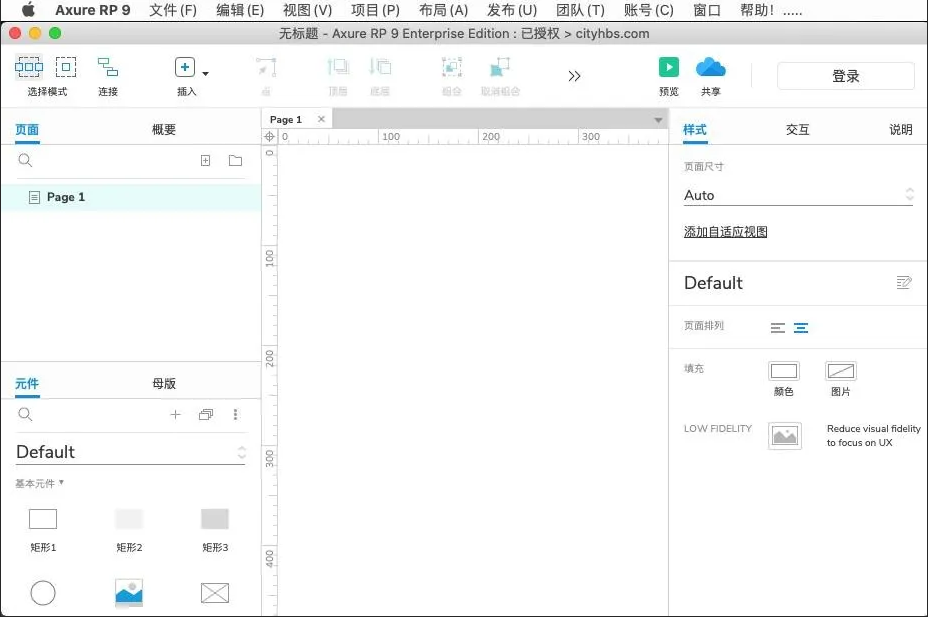This screenshot has height=617, width=928.
Task: Click the 添加自适应视图 link
Action: pos(726,232)
